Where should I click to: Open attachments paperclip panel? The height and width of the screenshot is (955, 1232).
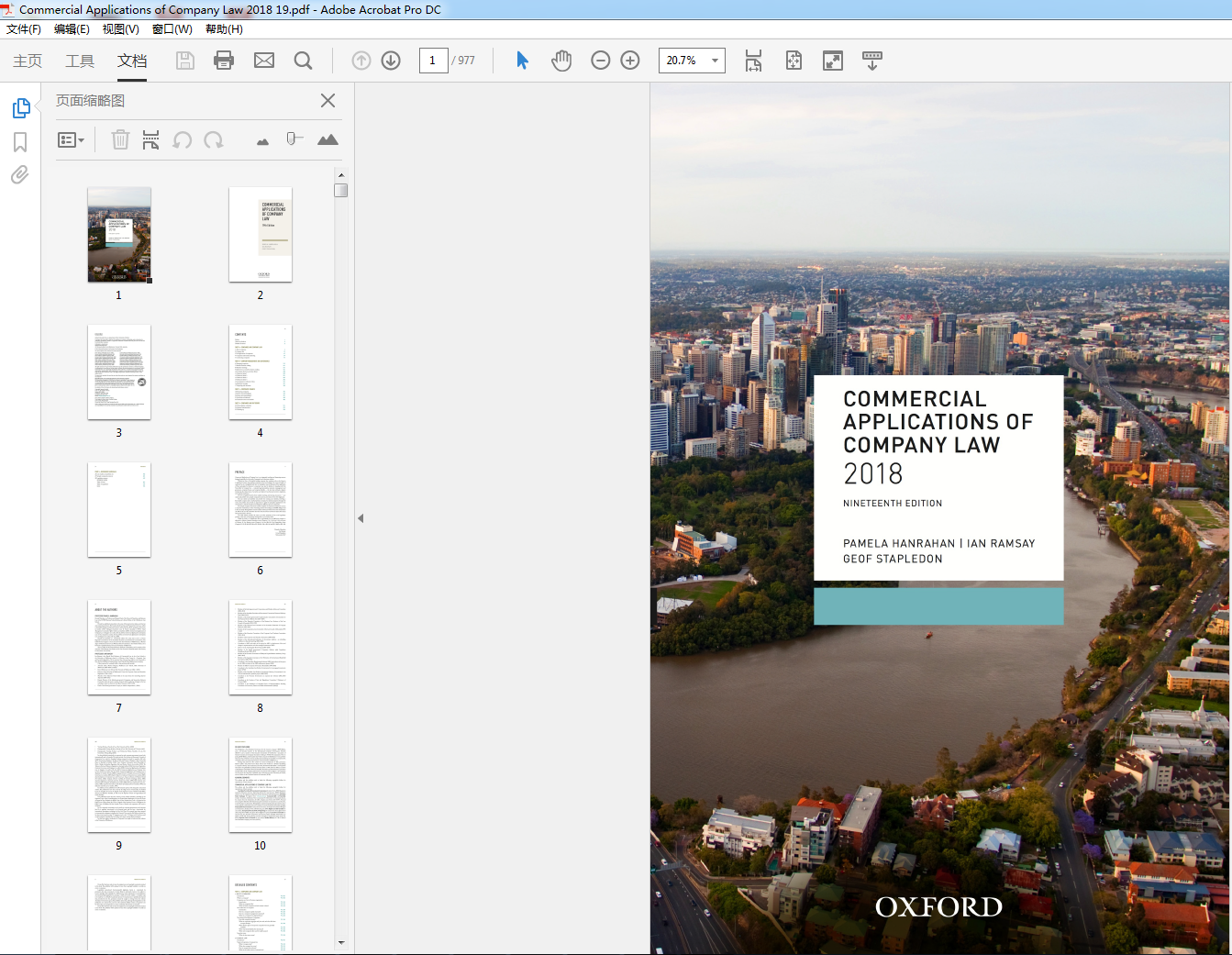point(20,174)
